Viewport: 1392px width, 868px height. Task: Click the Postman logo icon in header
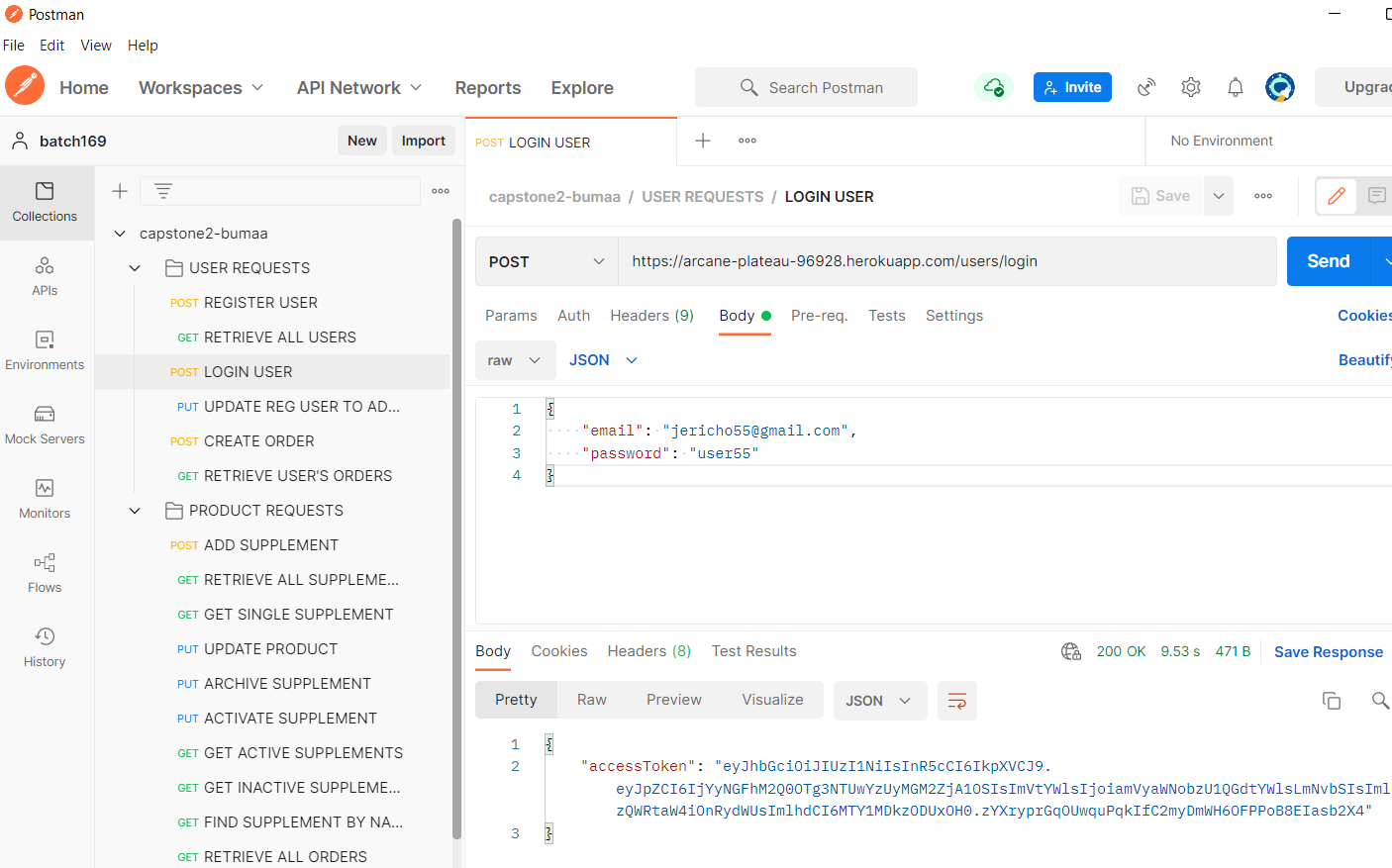click(x=25, y=86)
